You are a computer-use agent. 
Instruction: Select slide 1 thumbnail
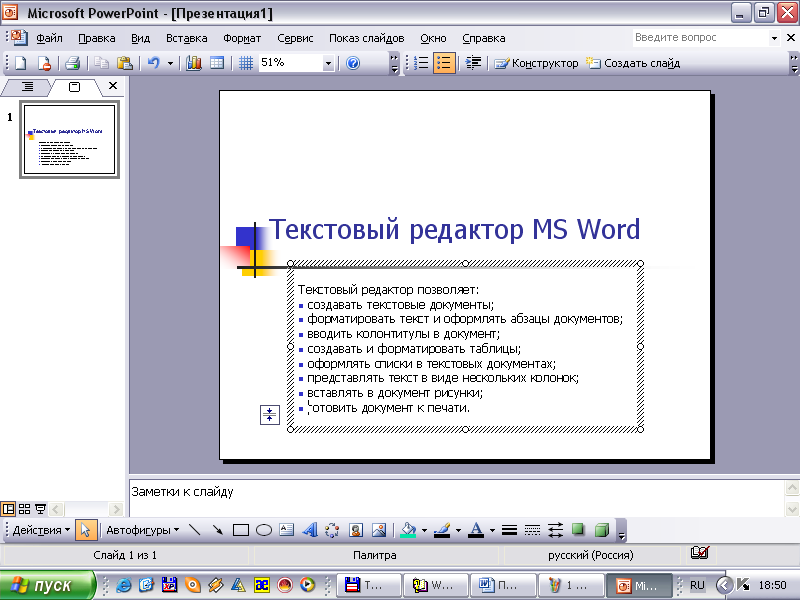point(69,139)
